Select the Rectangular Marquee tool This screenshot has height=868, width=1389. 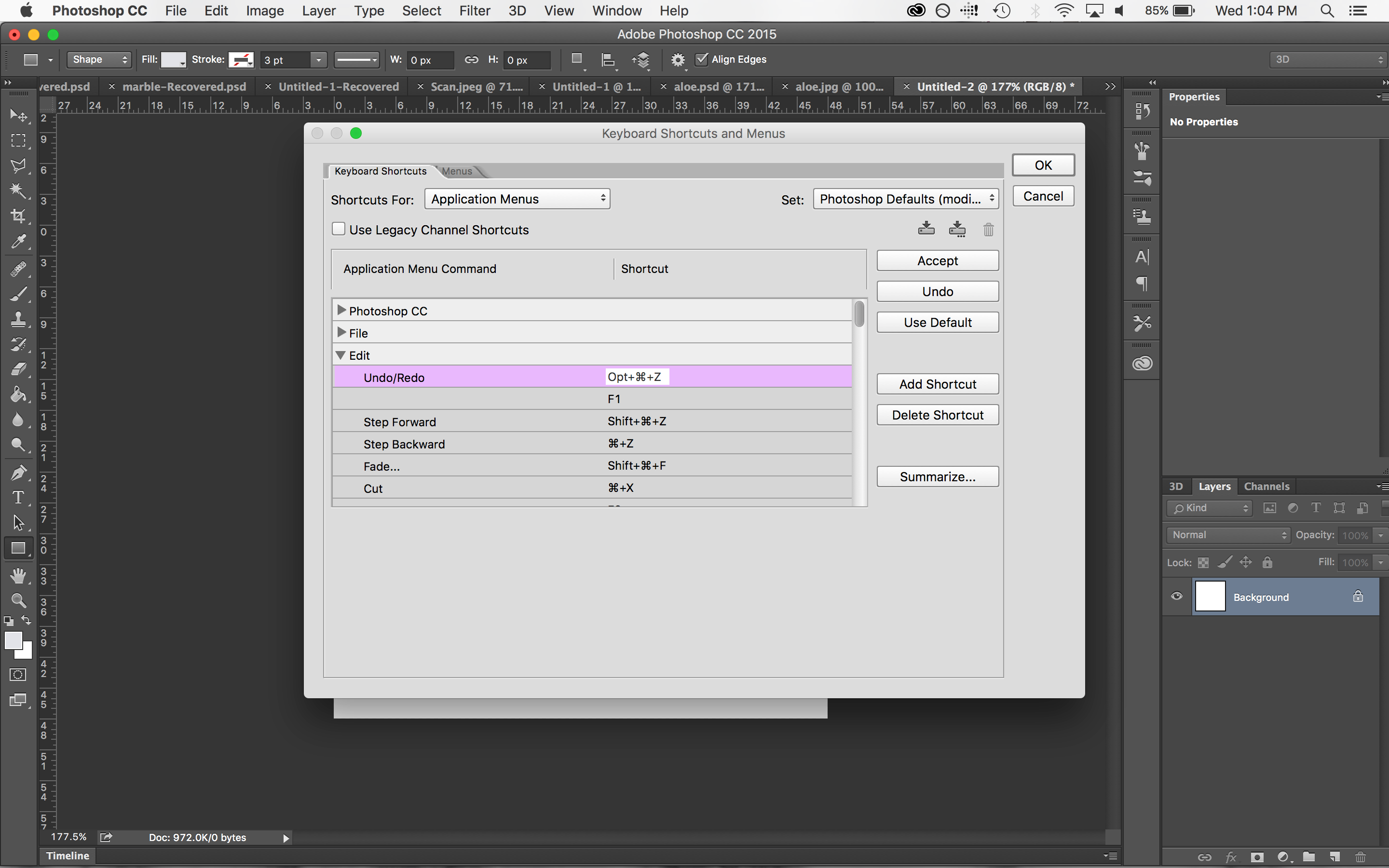point(18,141)
